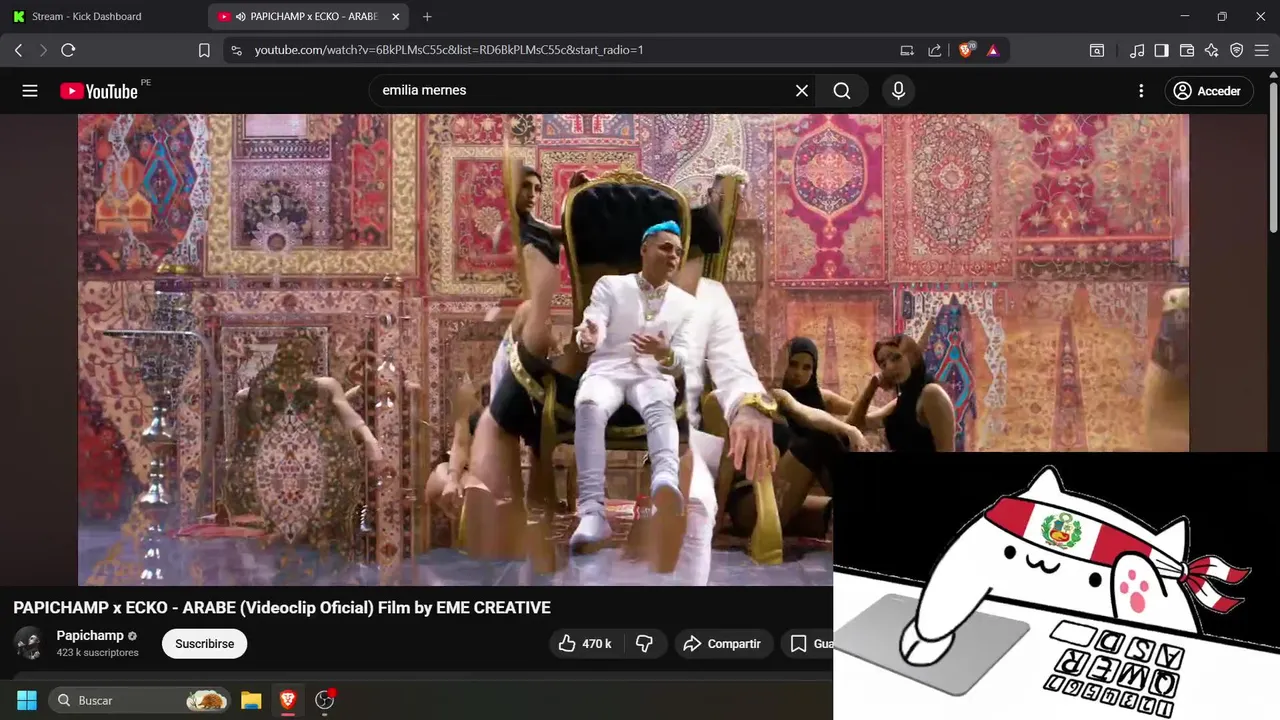
Task: Open the Windows Start menu
Action: tap(27, 700)
